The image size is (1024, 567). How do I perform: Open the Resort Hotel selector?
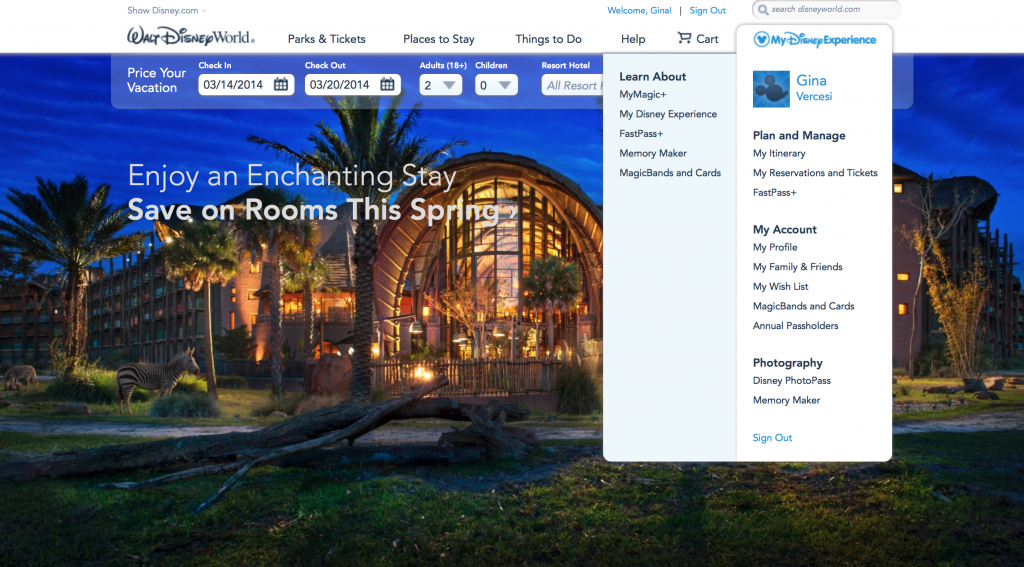572,85
